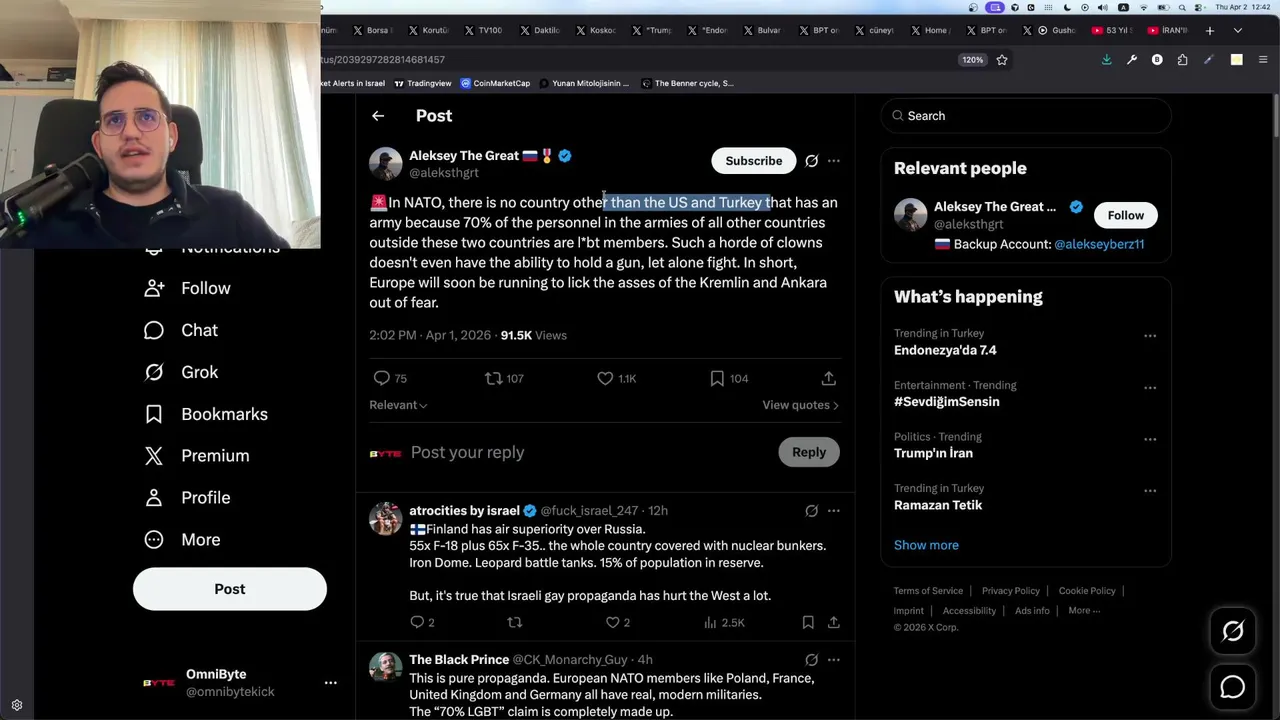Click repost icon showing 107
1280x720 pixels.
point(493,378)
